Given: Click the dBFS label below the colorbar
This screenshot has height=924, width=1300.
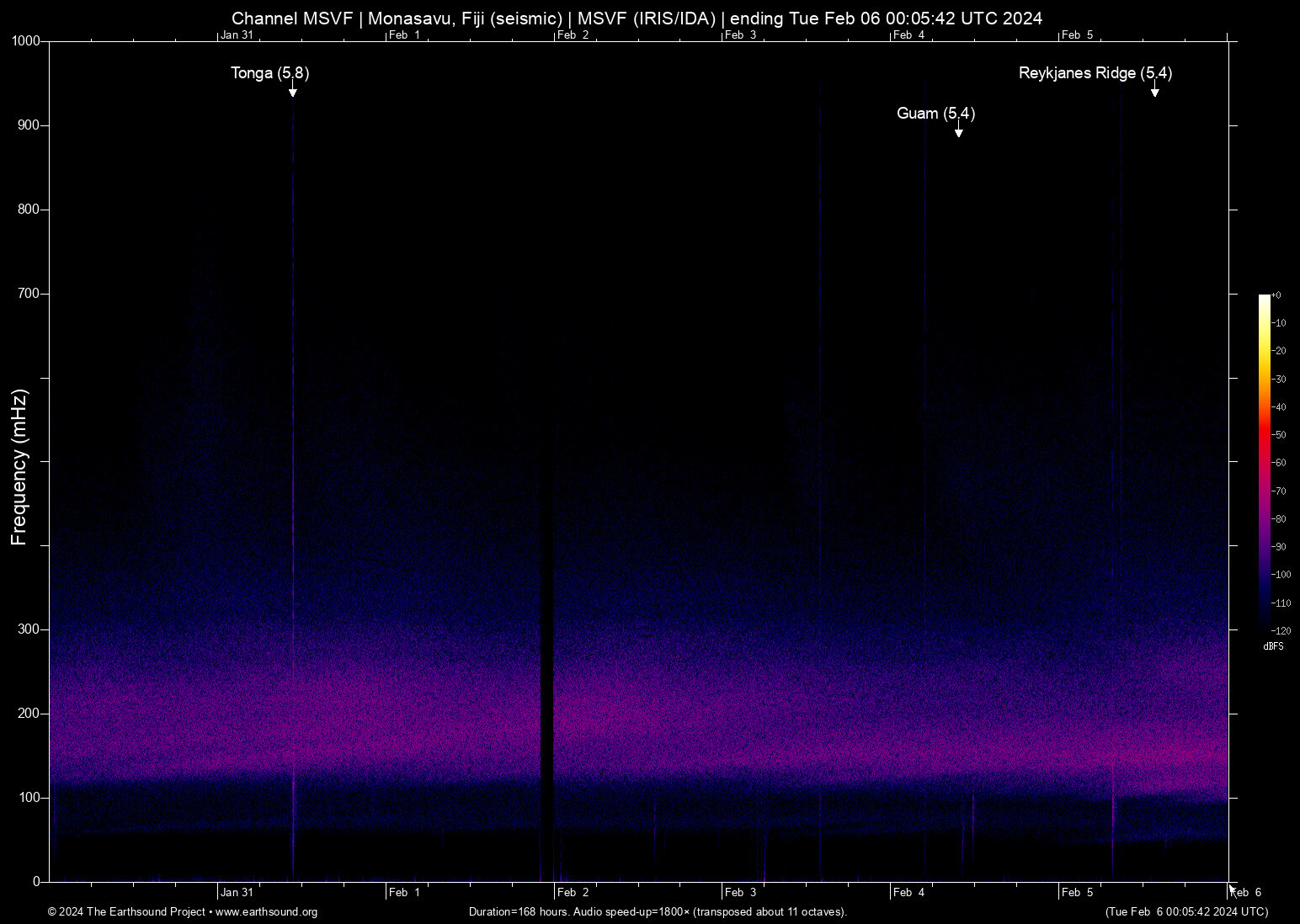Looking at the screenshot, I should pyautogui.click(x=1273, y=646).
